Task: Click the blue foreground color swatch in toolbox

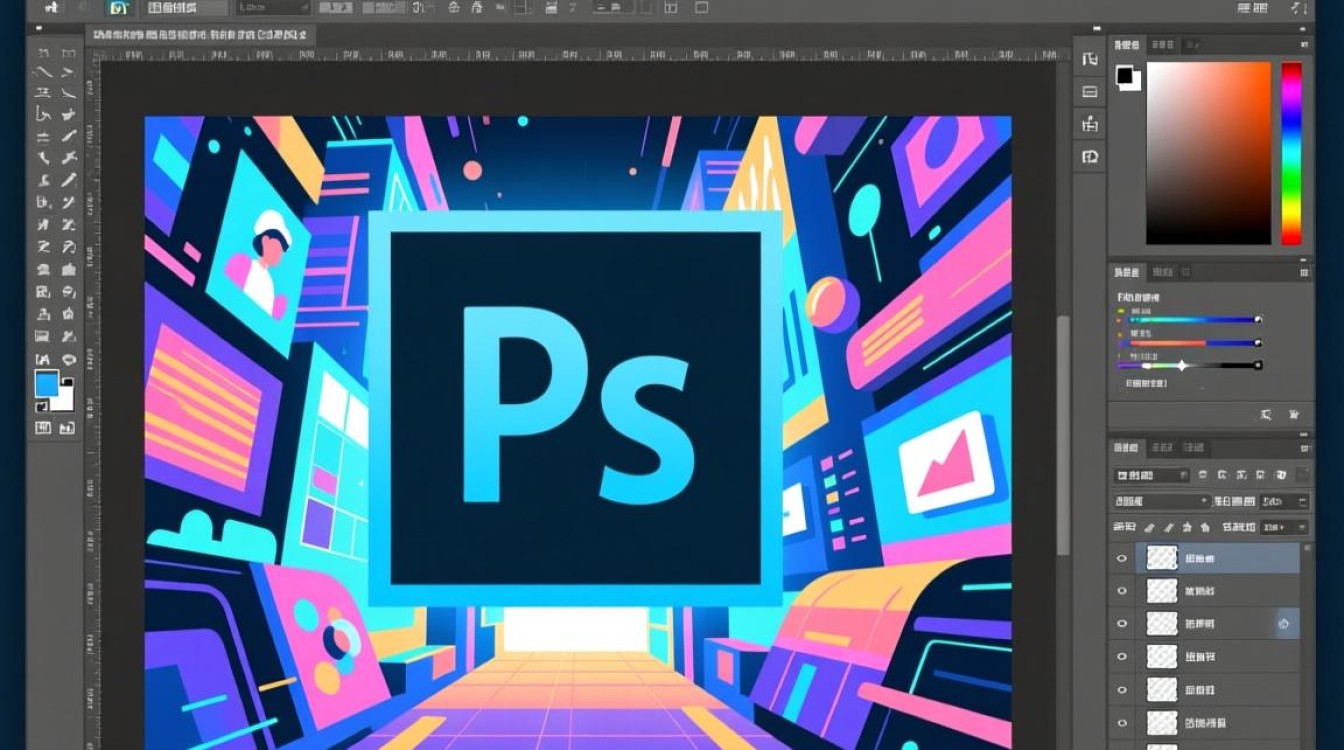Action: click(46, 384)
